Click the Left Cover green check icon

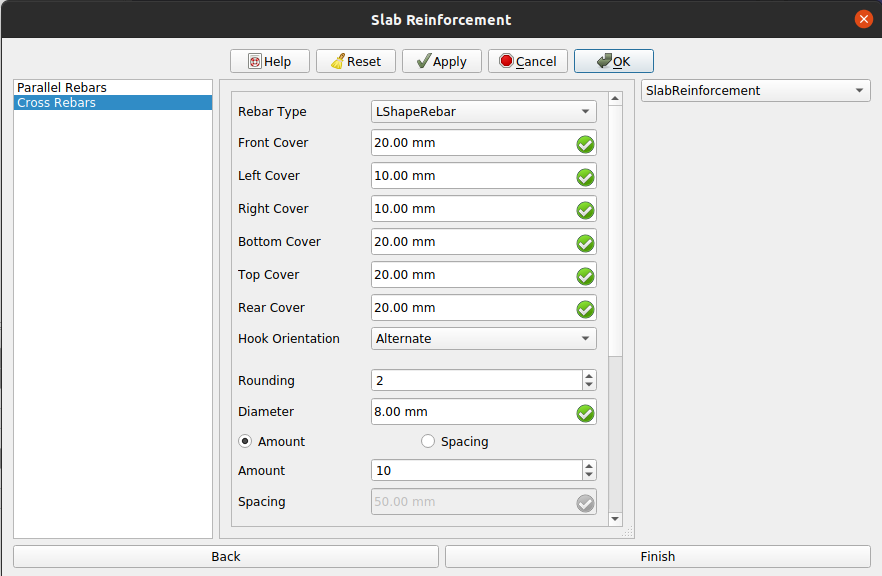tap(585, 178)
